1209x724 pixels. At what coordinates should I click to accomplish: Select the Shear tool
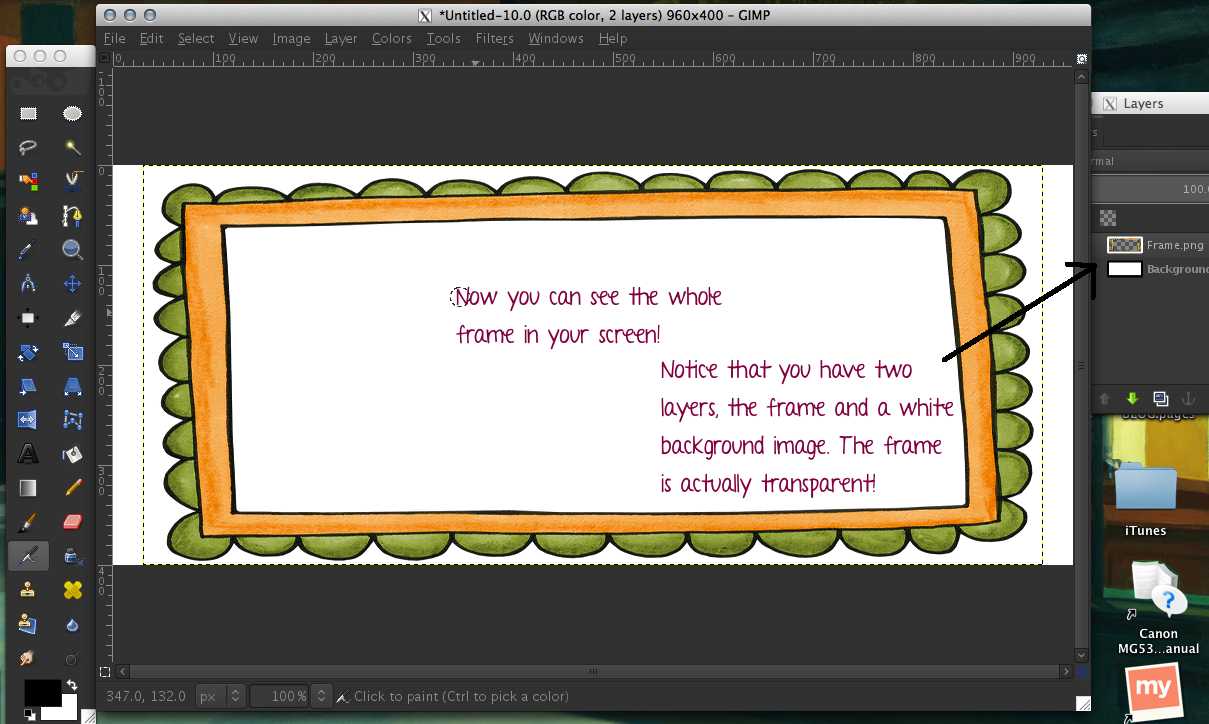[x=29, y=386]
